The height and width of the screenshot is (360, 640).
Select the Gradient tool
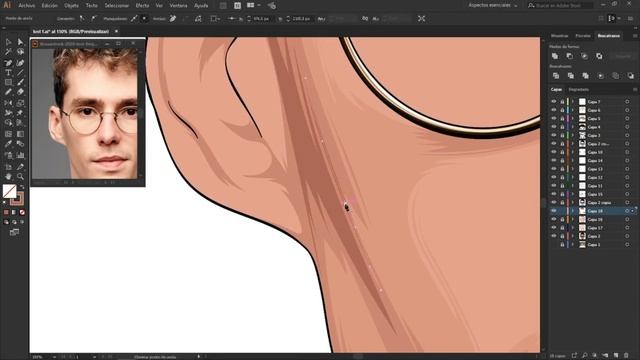(20, 134)
